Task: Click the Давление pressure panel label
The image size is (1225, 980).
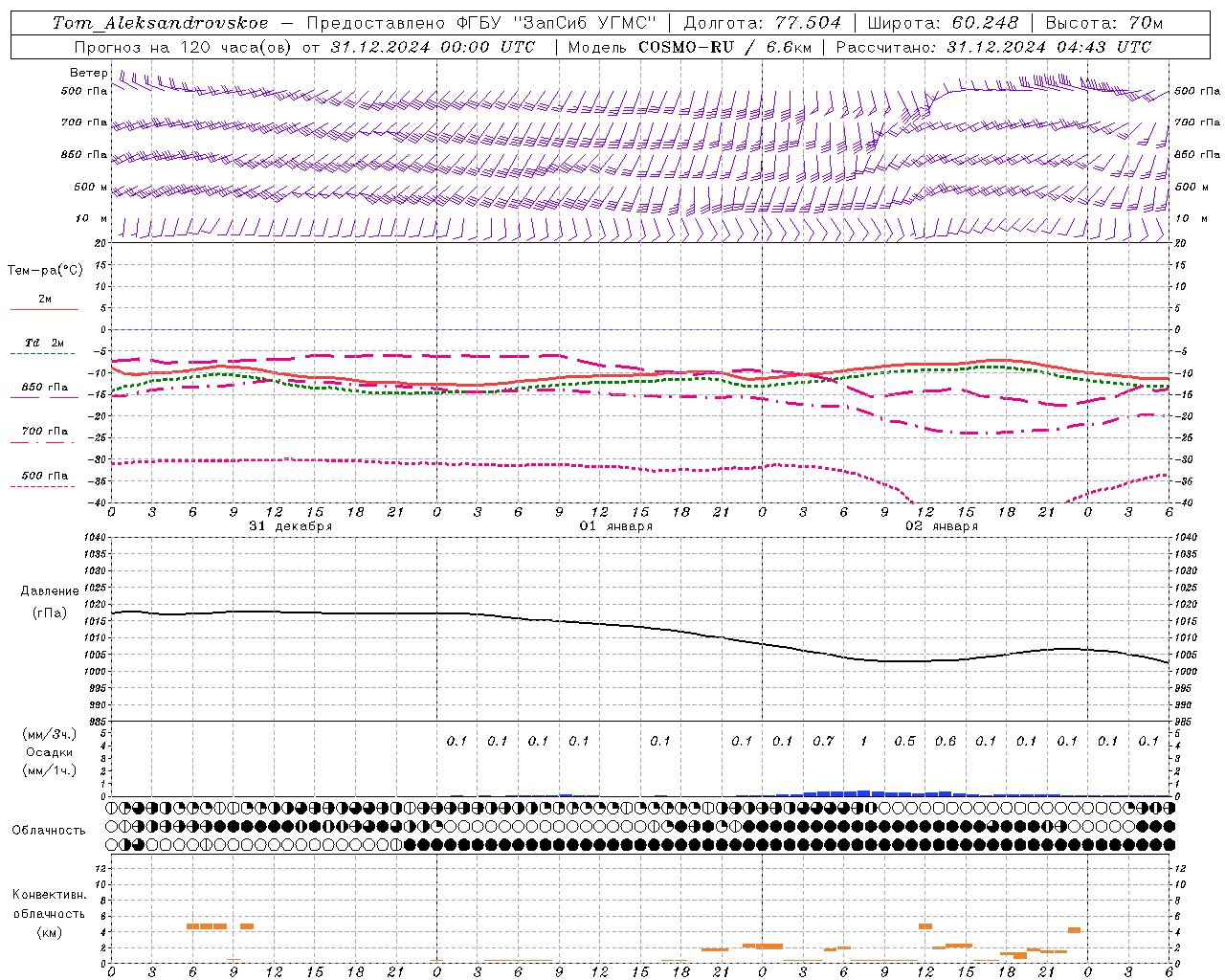Action: (x=50, y=591)
